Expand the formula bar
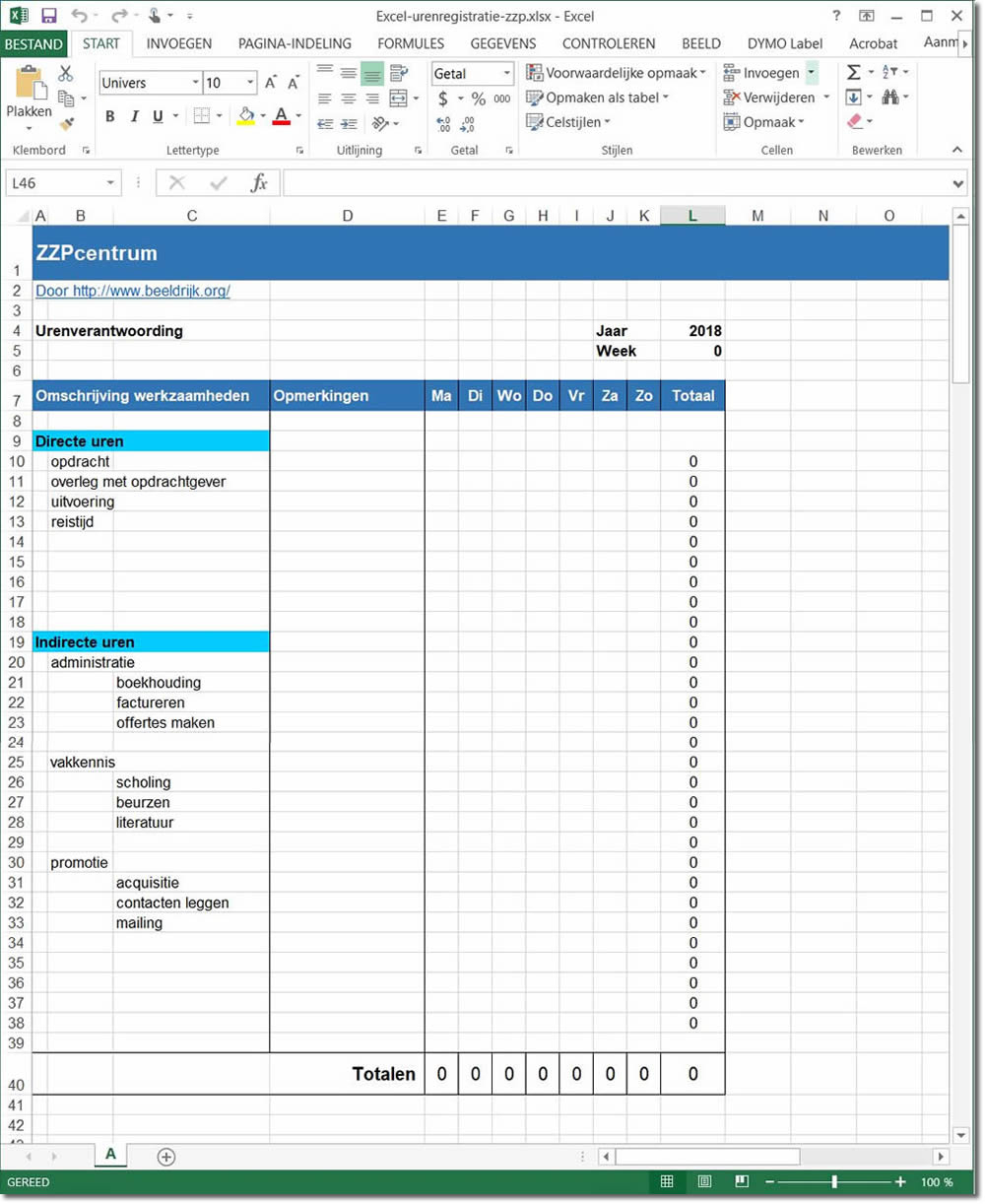This screenshot has width=985, height=1204. 959,183
